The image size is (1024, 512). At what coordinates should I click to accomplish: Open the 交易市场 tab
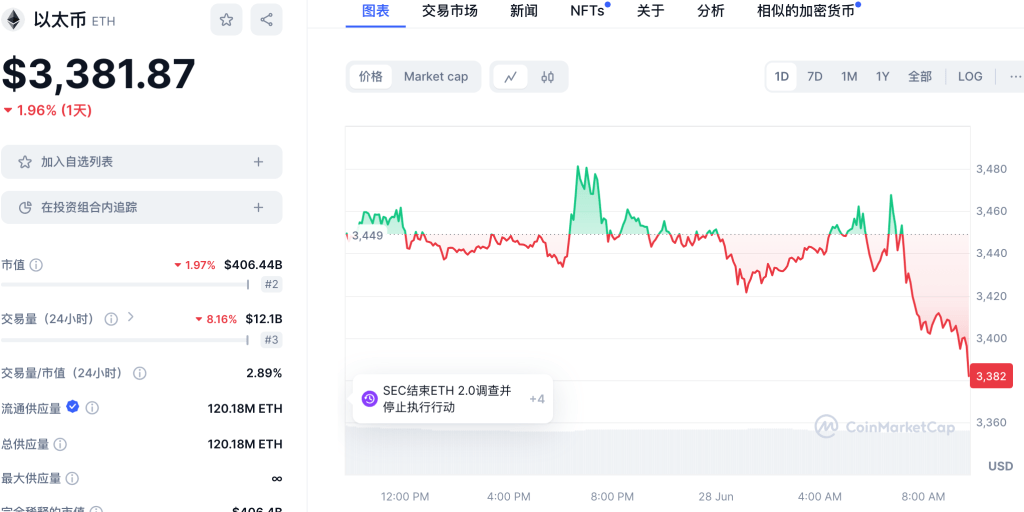pyautogui.click(x=449, y=11)
